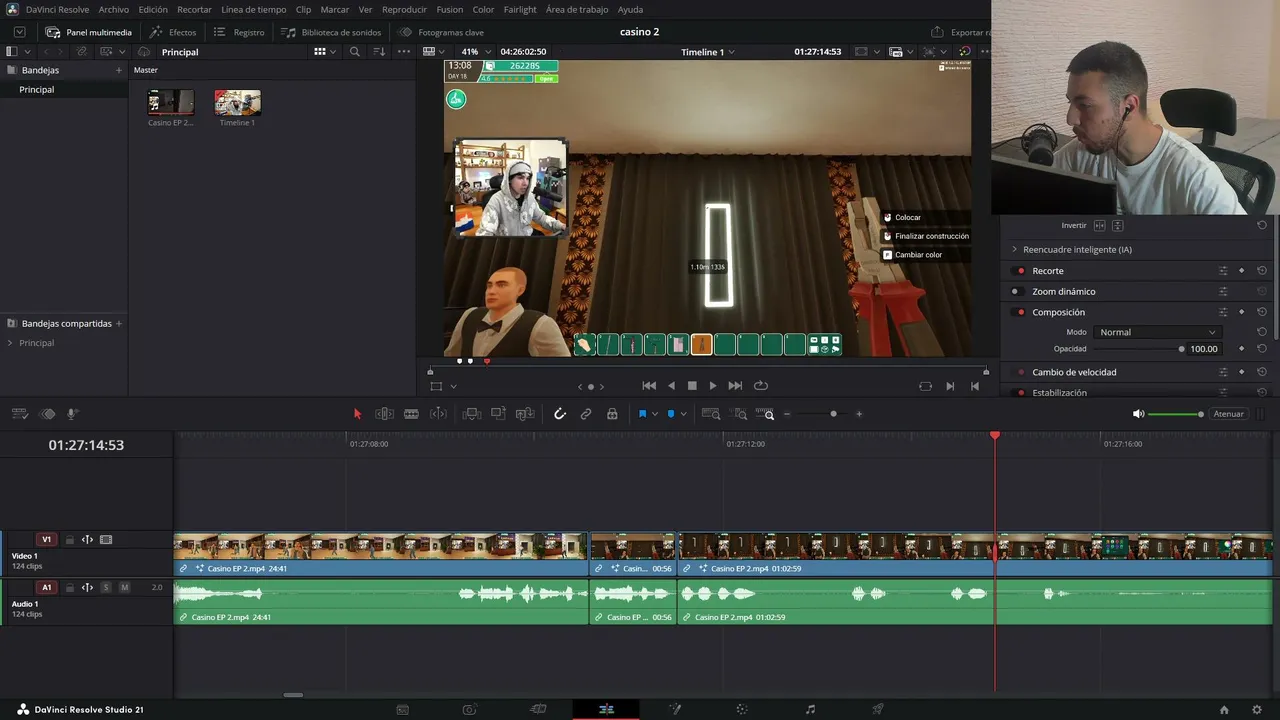1280x720 pixels.
Task: Toggle linked selection chain icon
Action: (586, 414)
